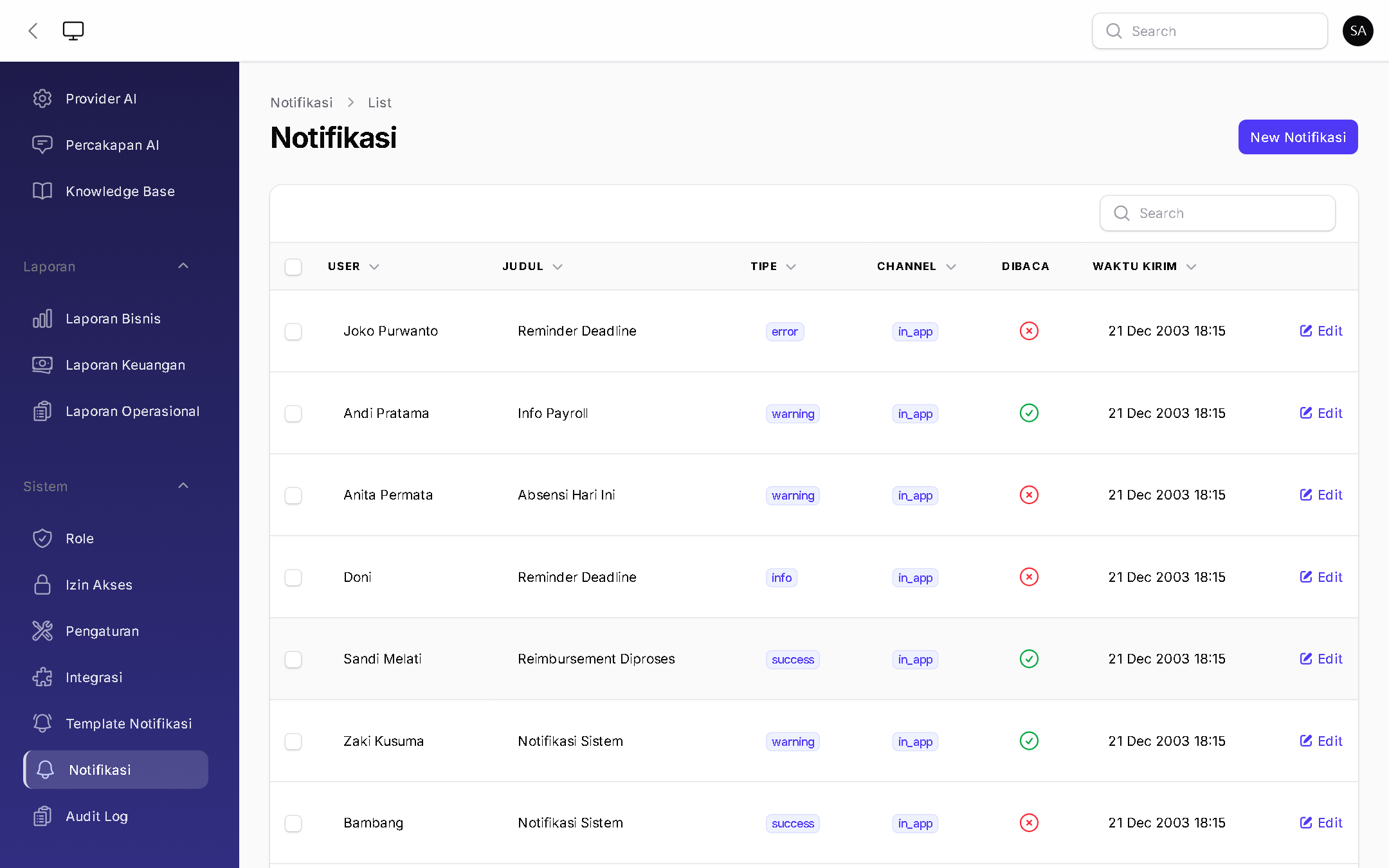Open Percakapan AI in sidebar
The height and width of the screenshot is (868, 1389).
[x=116, y=145]
